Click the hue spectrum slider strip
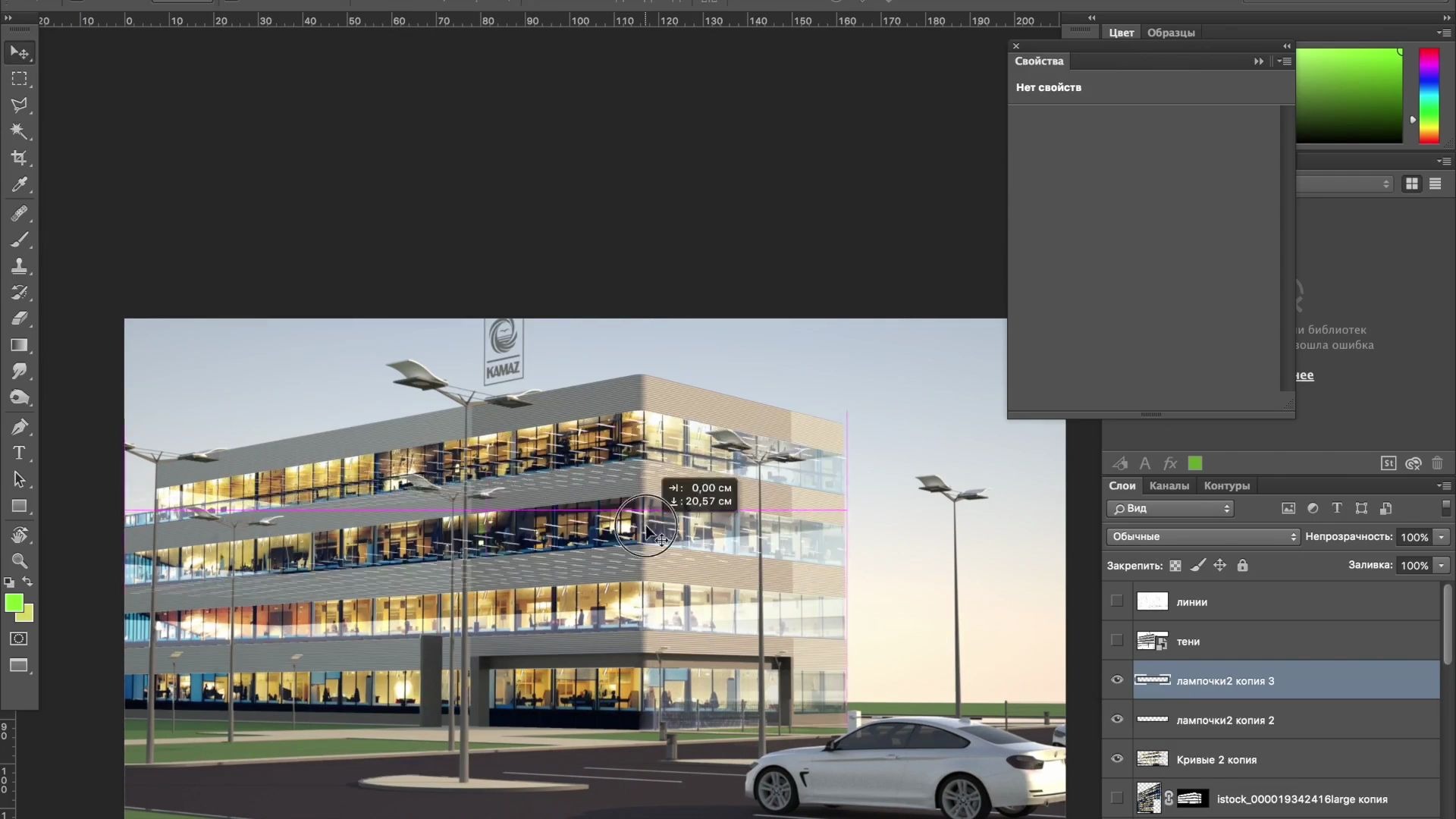This screenshot has width=1456, height=819. coord(1429,95)
